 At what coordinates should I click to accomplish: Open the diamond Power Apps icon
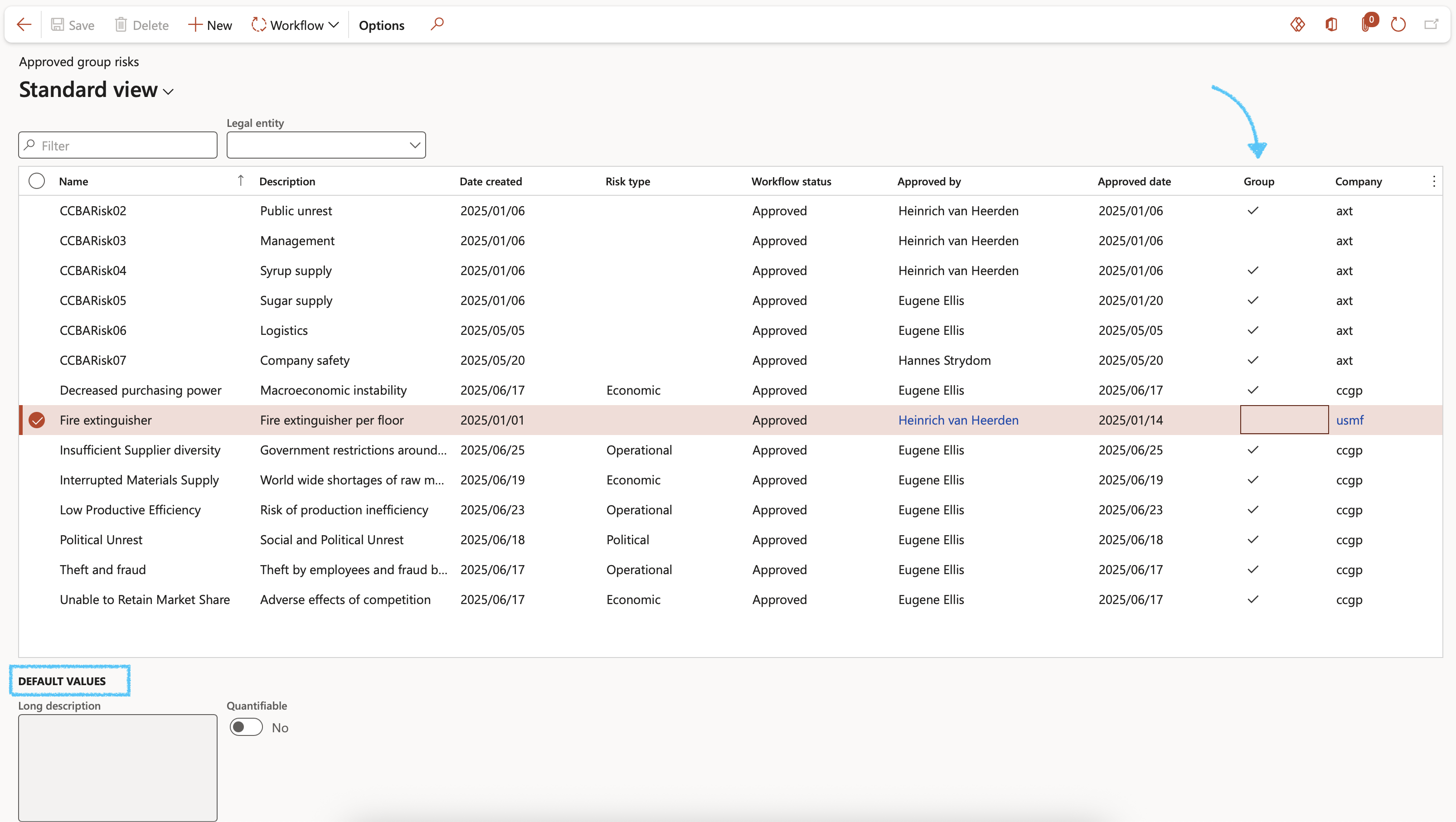(x=1297, y=24)
